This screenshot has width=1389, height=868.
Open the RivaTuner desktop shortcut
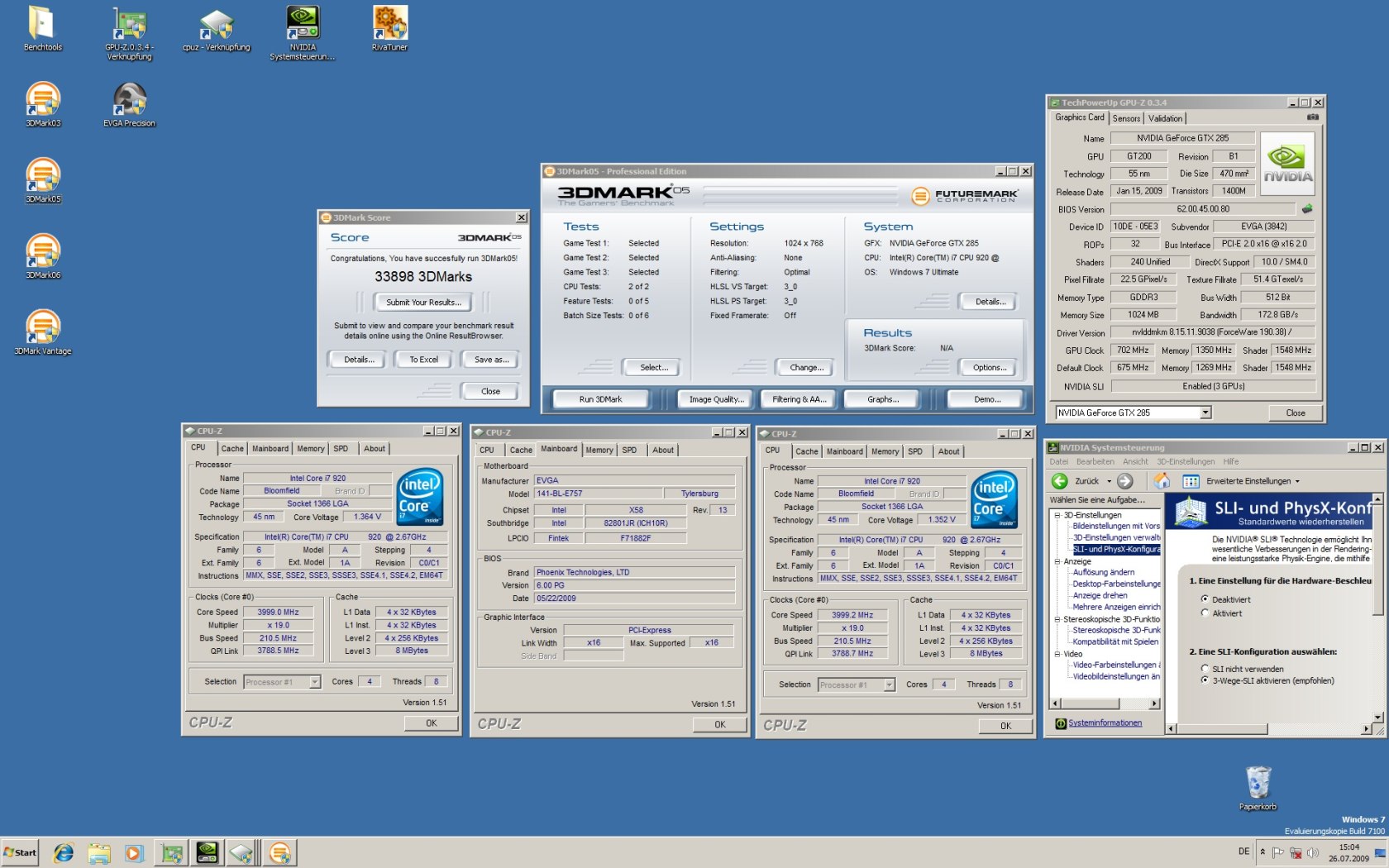pyautogui.click(x=389, y=29)
